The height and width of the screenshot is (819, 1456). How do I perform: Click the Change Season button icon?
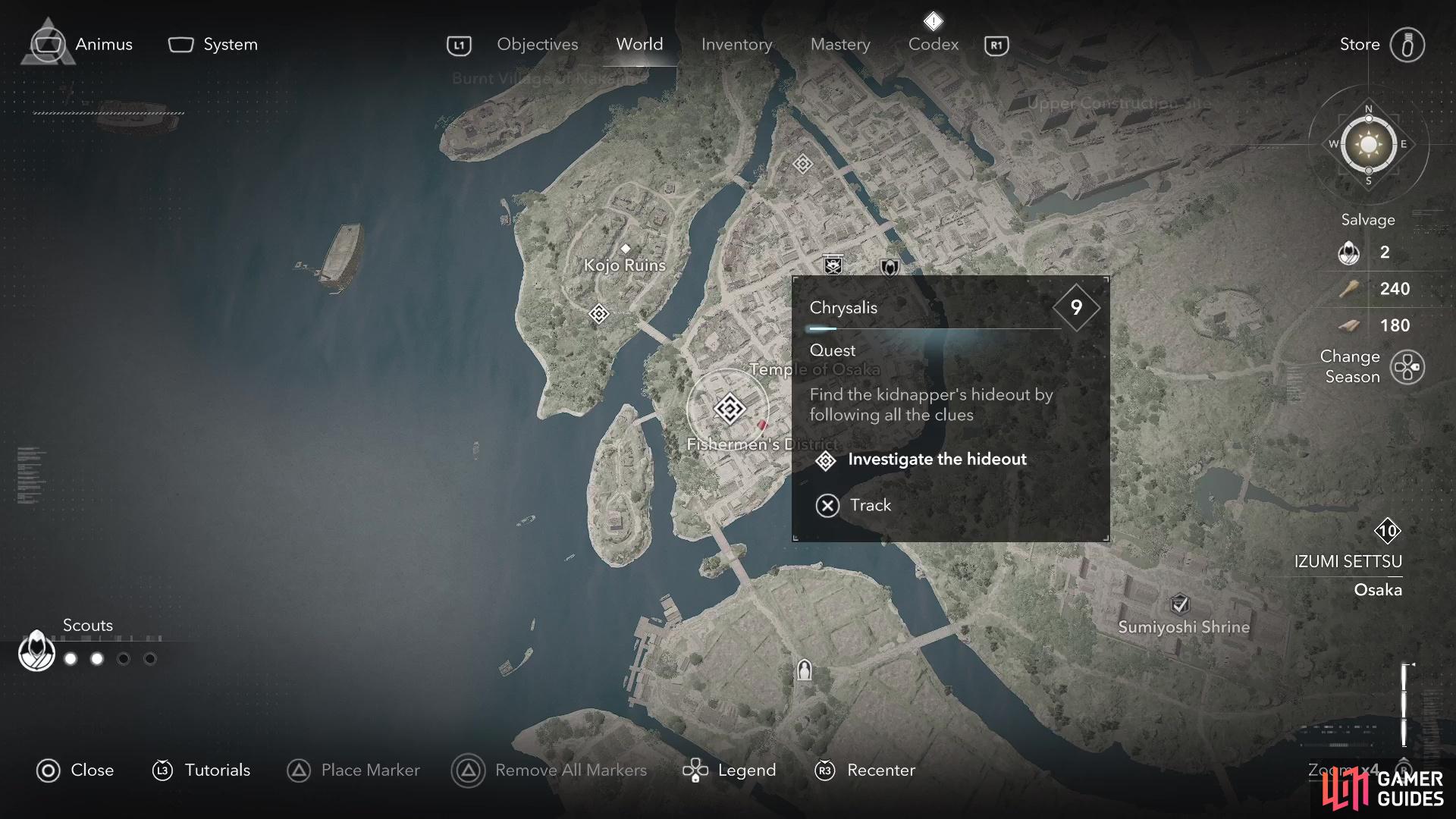coord(1407,367)
